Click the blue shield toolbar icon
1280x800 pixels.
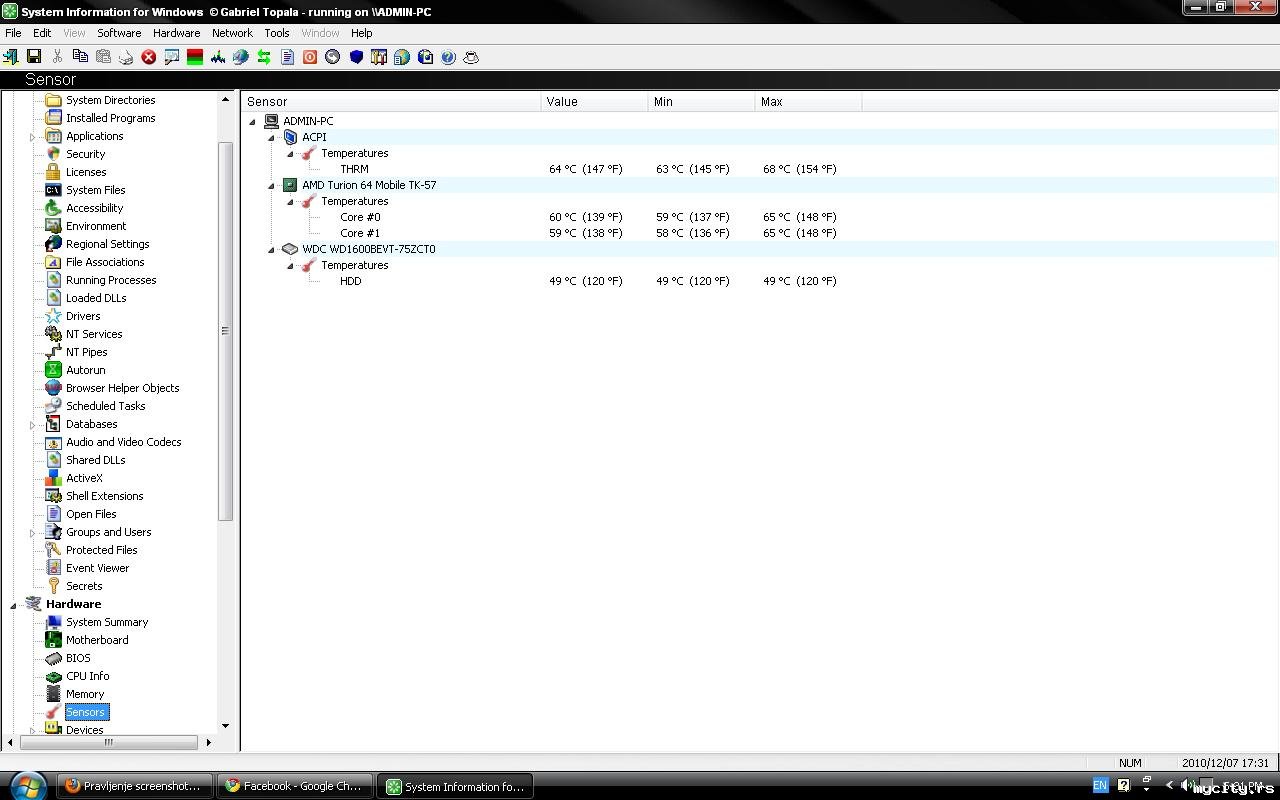click(x=356, y=57)
